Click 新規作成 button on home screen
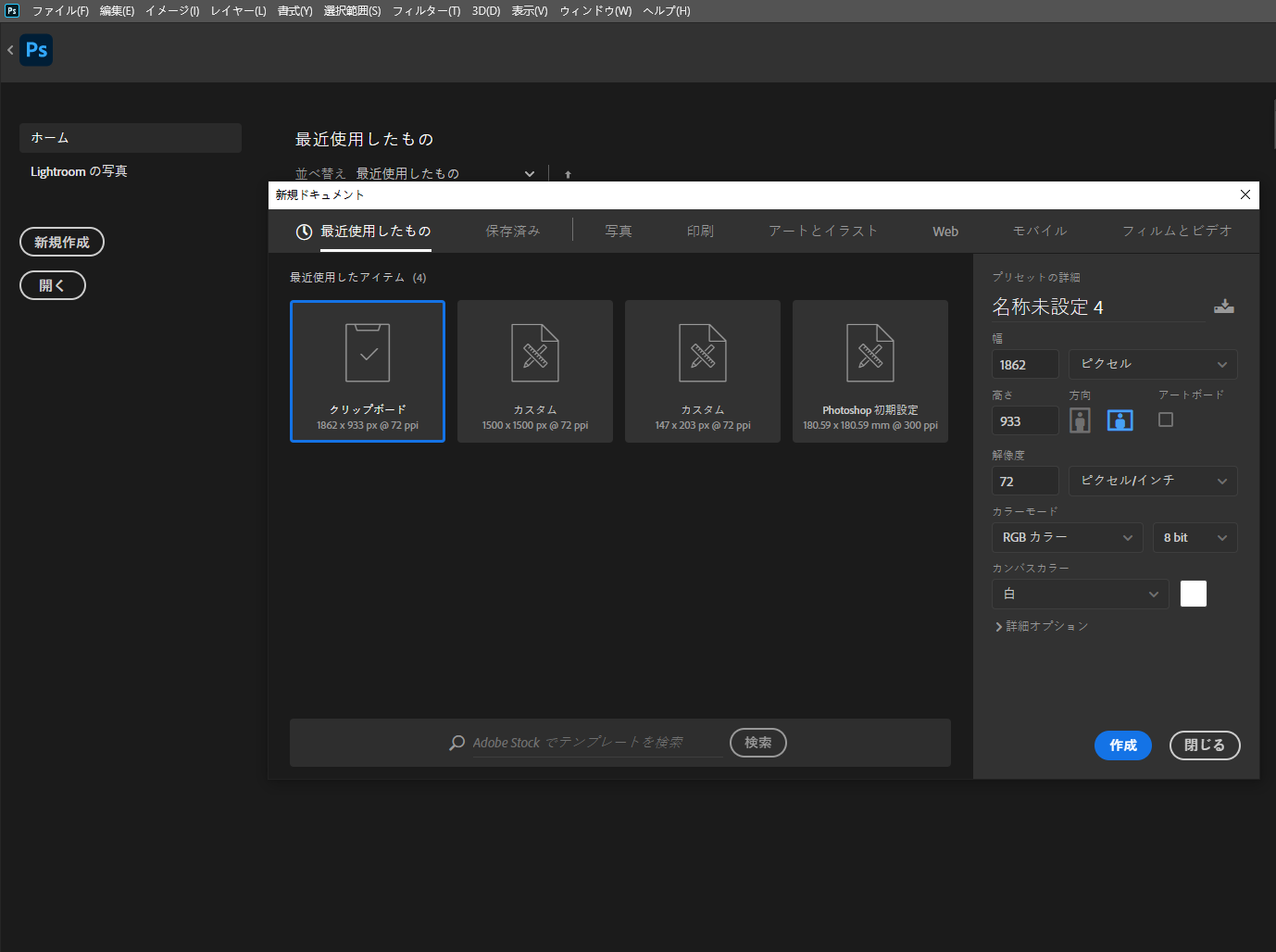 (x=62, y=242)
